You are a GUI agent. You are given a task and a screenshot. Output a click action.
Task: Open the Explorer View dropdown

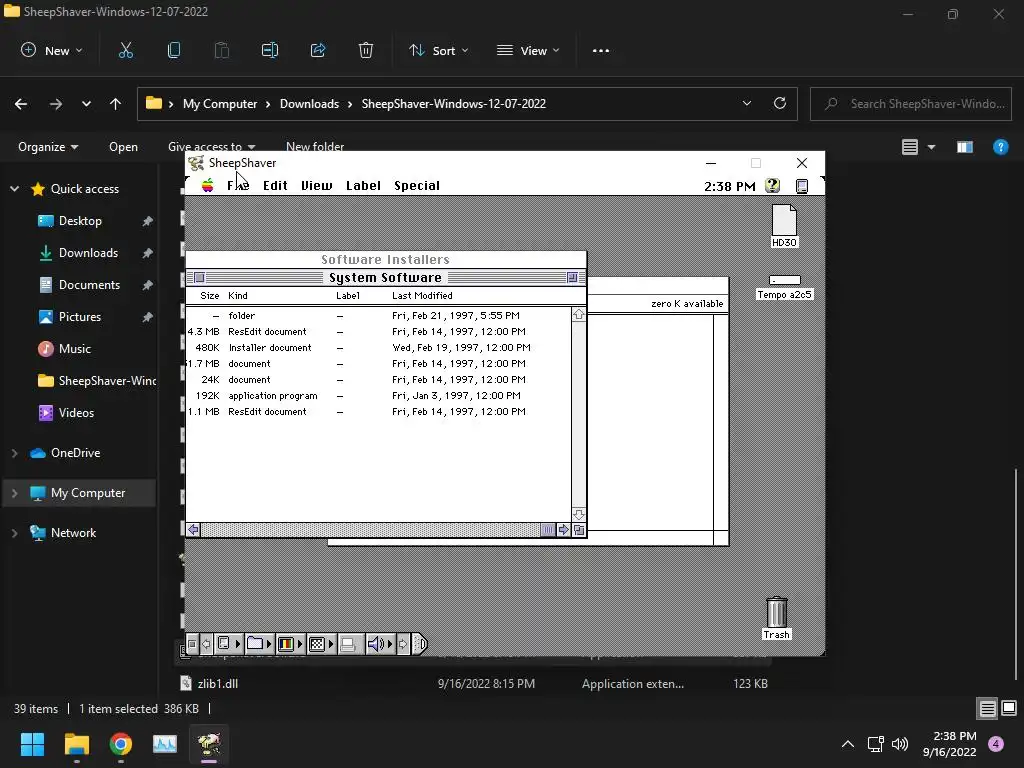coord(528,50)
